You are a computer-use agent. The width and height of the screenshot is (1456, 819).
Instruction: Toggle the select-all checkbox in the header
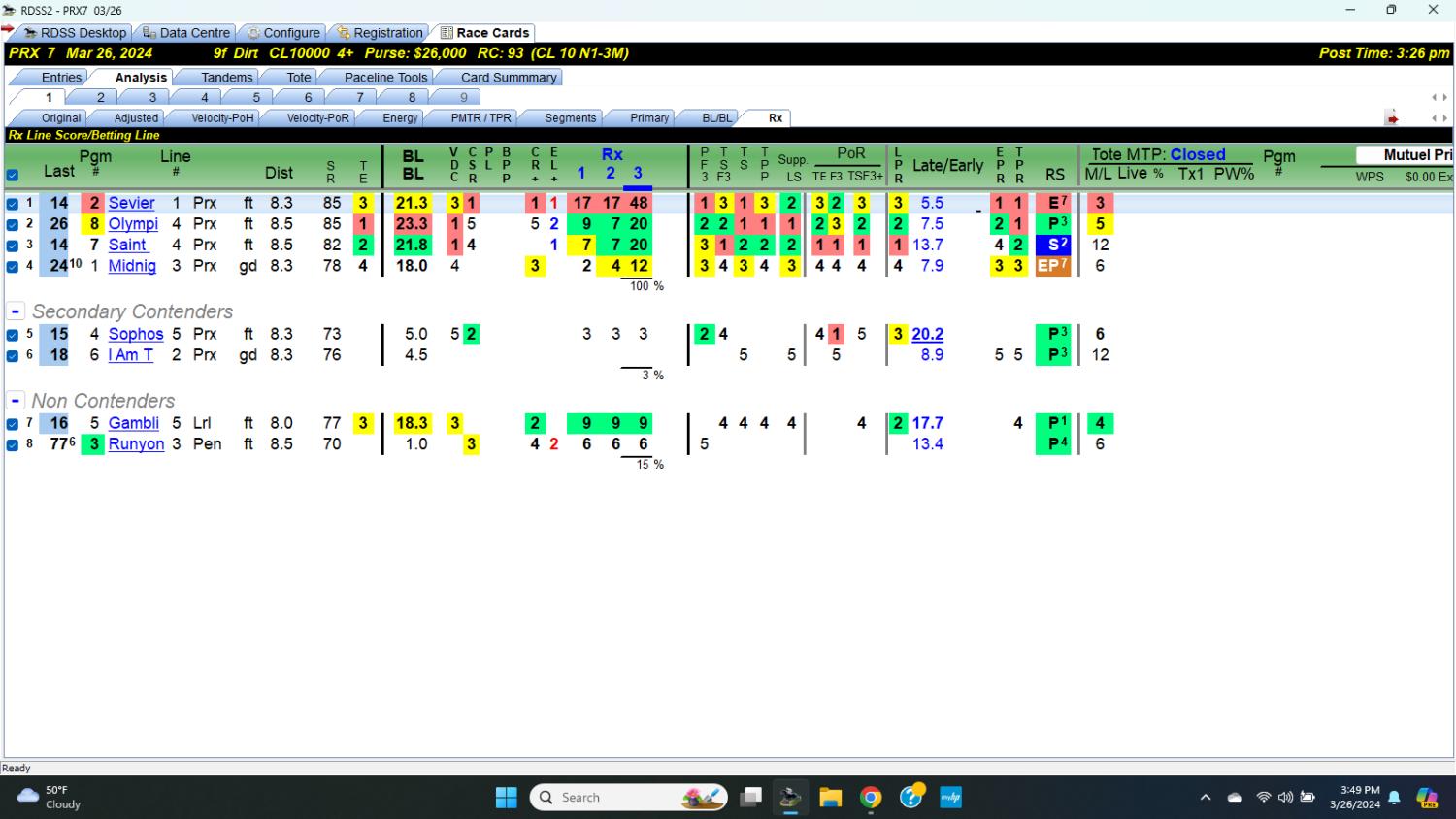point(12,176)
